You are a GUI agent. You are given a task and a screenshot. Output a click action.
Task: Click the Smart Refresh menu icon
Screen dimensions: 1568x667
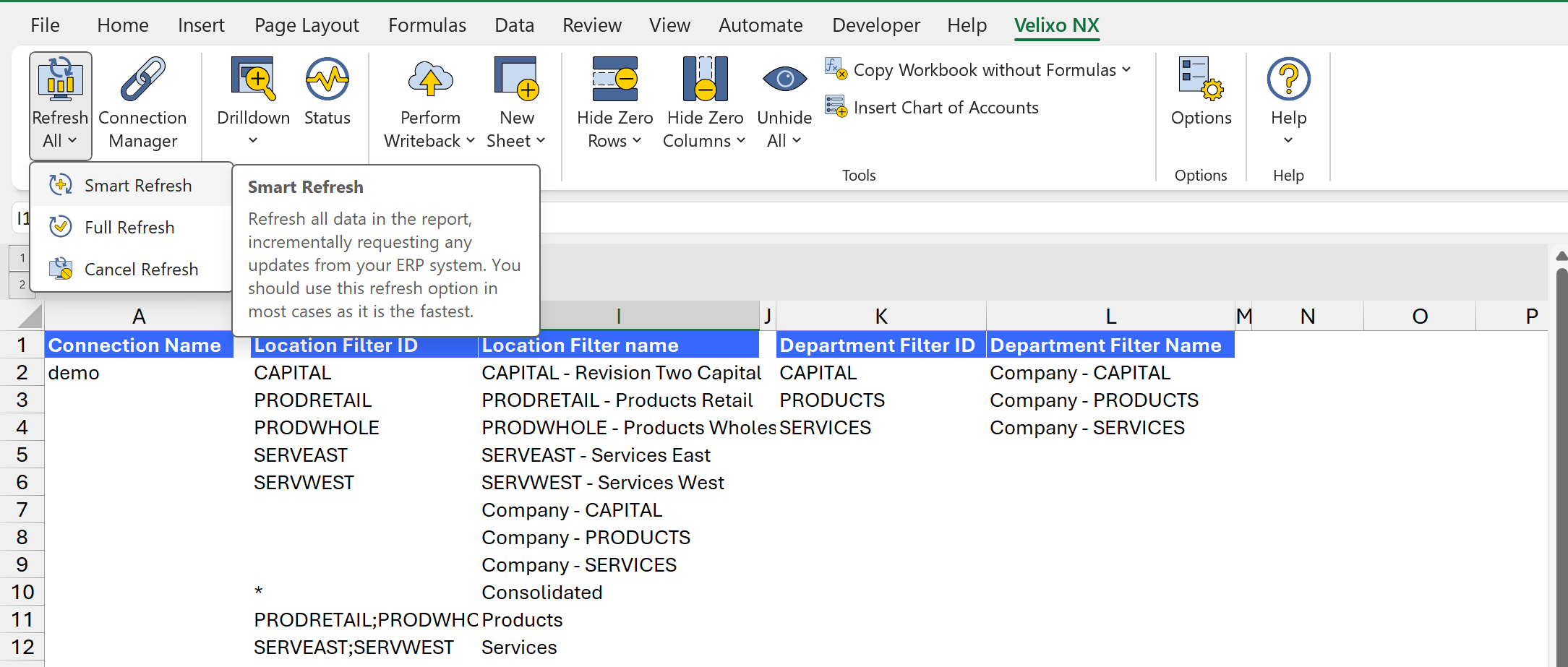(61, 185)
